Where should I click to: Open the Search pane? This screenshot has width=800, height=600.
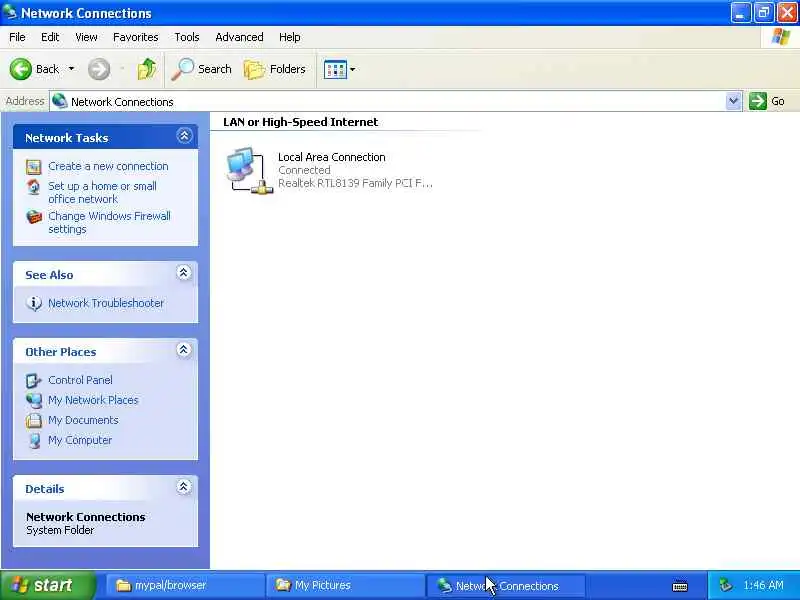click(x=202, y=69)
